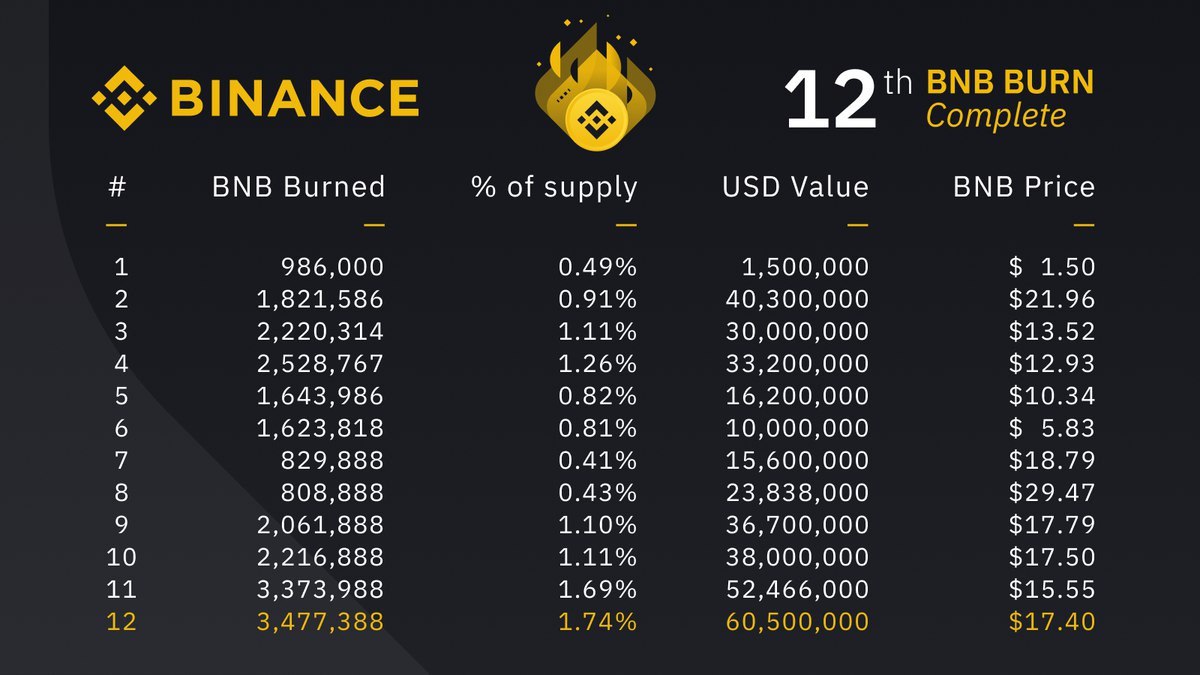Click the highlighted price $17.40

1052,621
